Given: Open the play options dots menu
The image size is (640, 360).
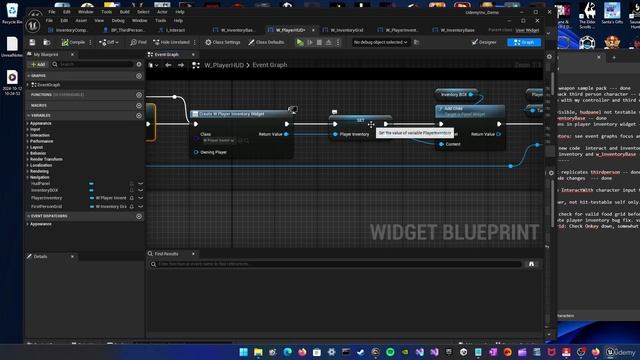Looking at the screenshot, I should click(x=338, y=42).
